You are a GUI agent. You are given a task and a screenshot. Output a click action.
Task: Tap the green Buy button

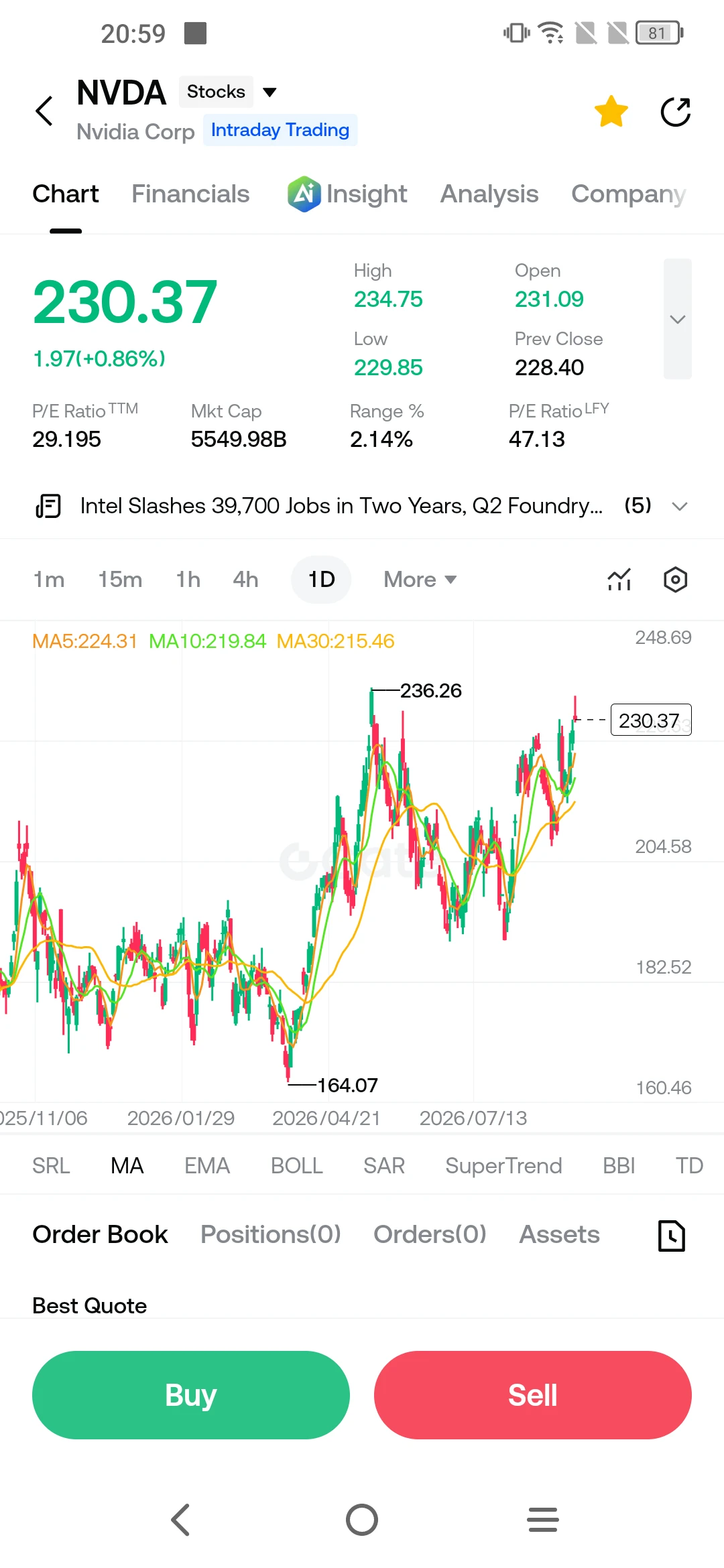(191, 1395)
